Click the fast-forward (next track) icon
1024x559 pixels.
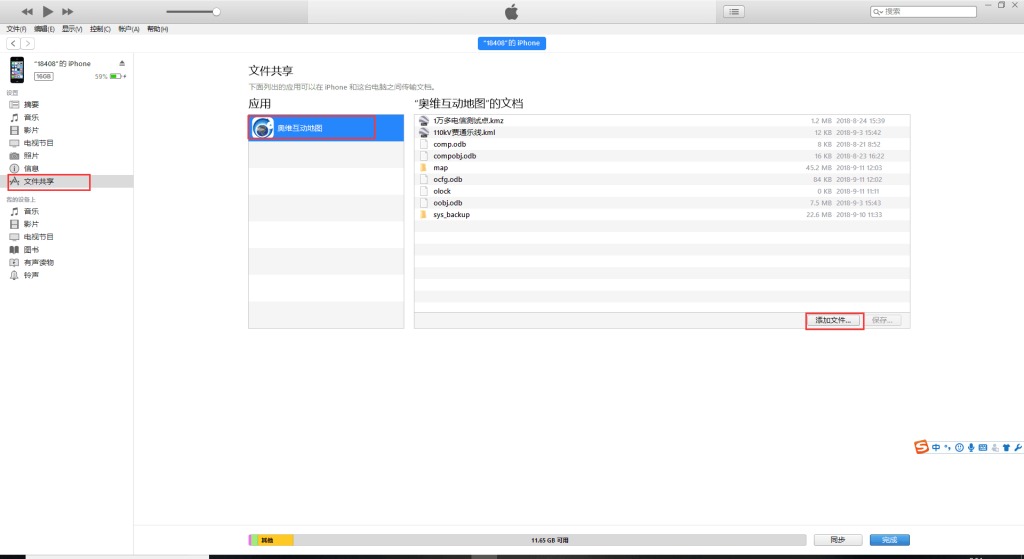pyautogui.click(x=68, y=11)
